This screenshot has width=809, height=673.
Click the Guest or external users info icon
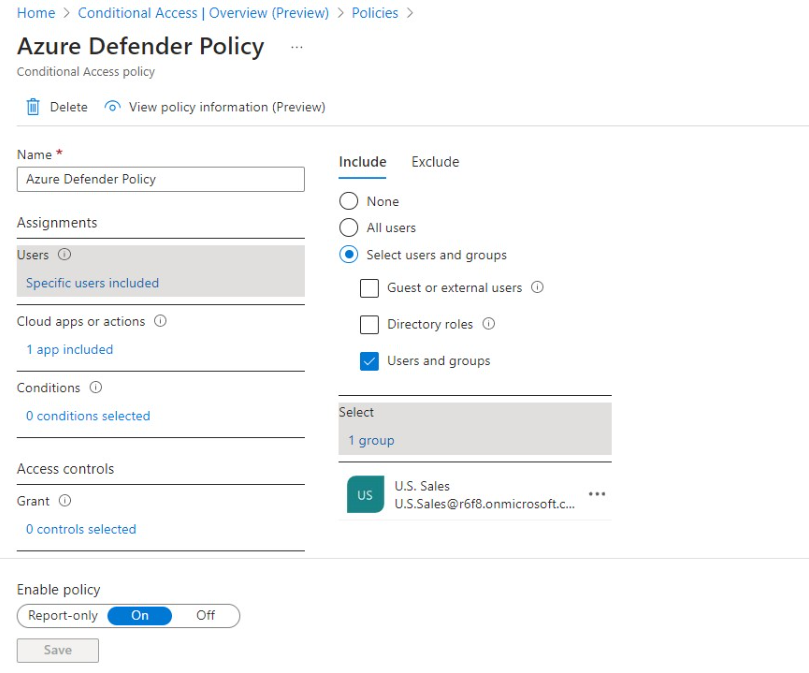point(537,287)
